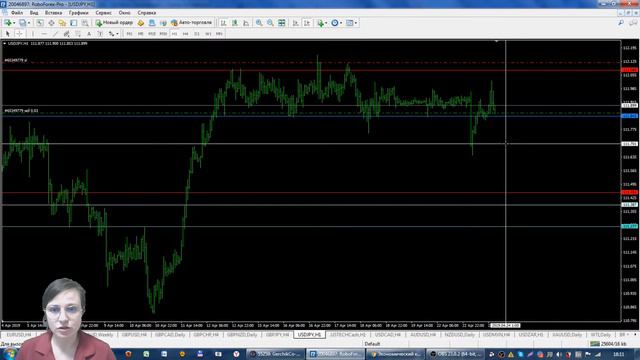
Task: Open a new chart via toolbar icon
Action: (x=8, y=23)
